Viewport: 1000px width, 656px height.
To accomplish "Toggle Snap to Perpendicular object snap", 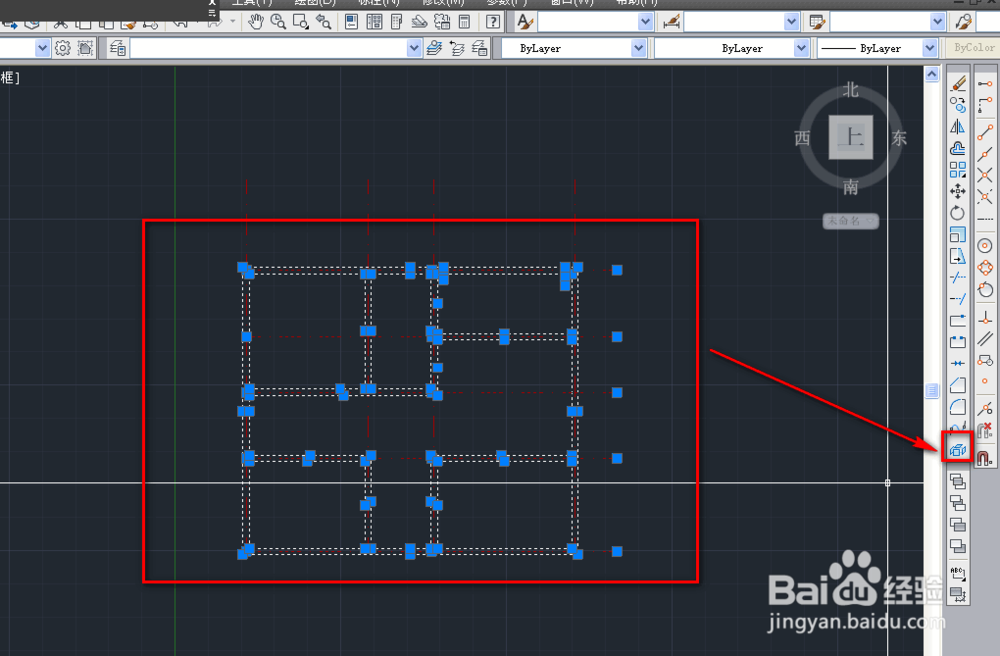I will point(985,317).
